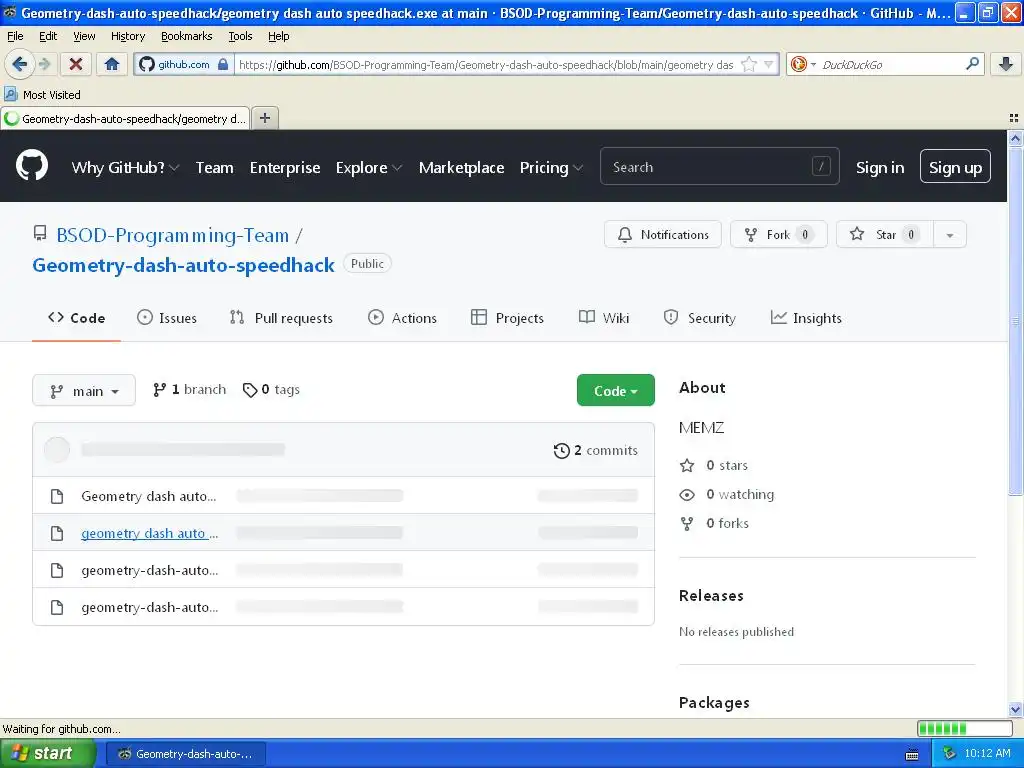Screen dimensions: 1024x768
Task: Open Geometry-dash-auto-speedhack repository link
Action: click(x=183, y=265)
